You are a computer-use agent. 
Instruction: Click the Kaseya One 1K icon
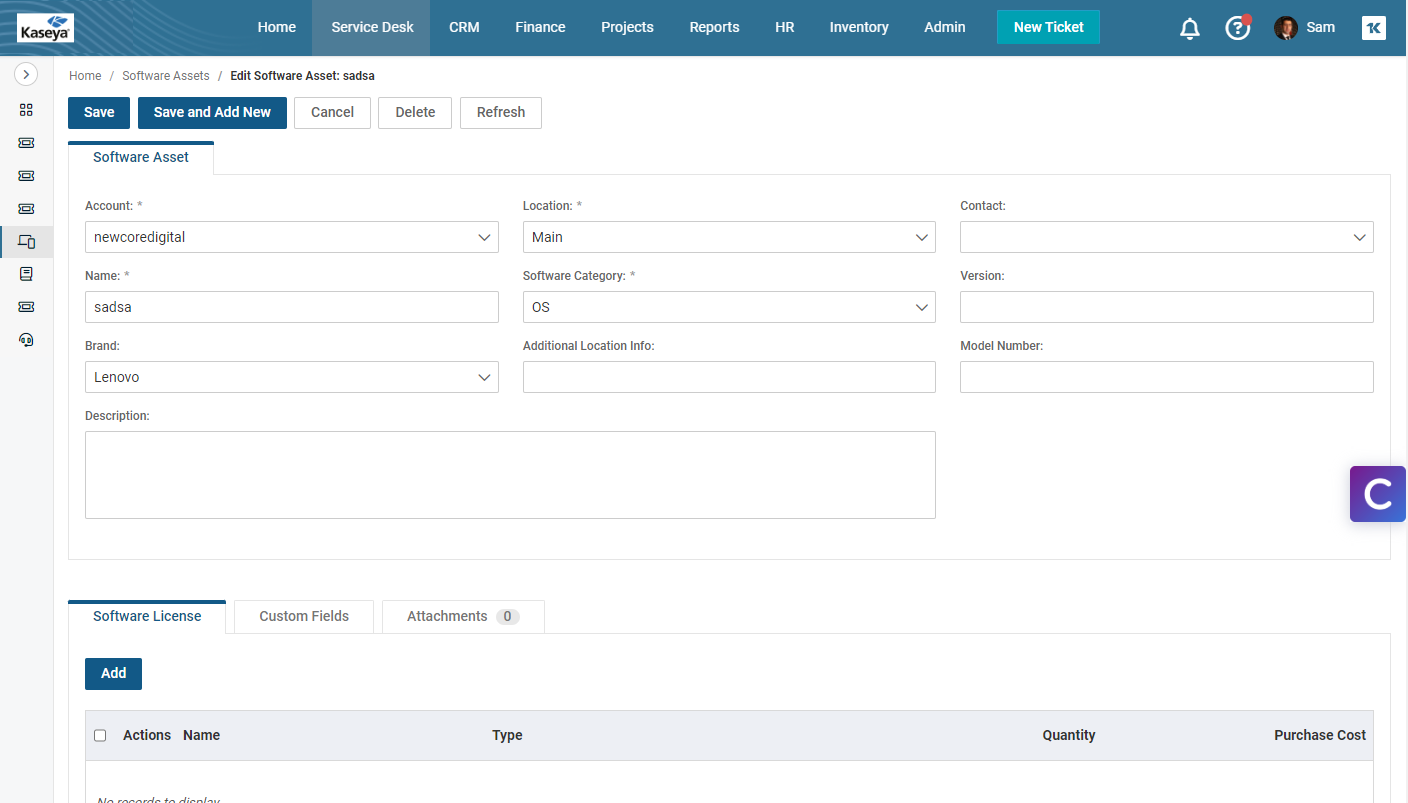pos(1373,28)
